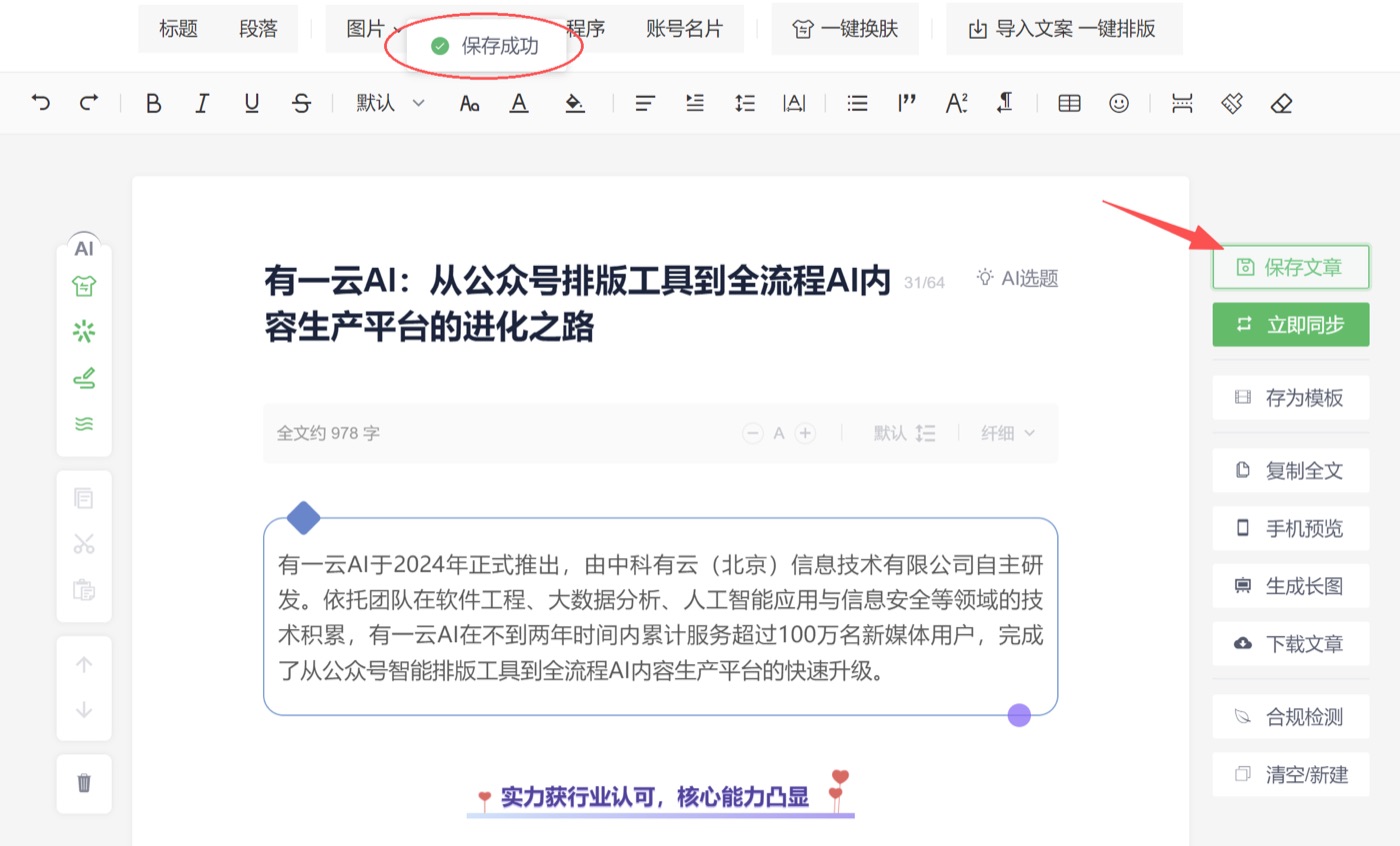This screenshot has width=1400, height=846.
Task: Click the blue diamond handle on paragraph box
Action: pos(304,518)
